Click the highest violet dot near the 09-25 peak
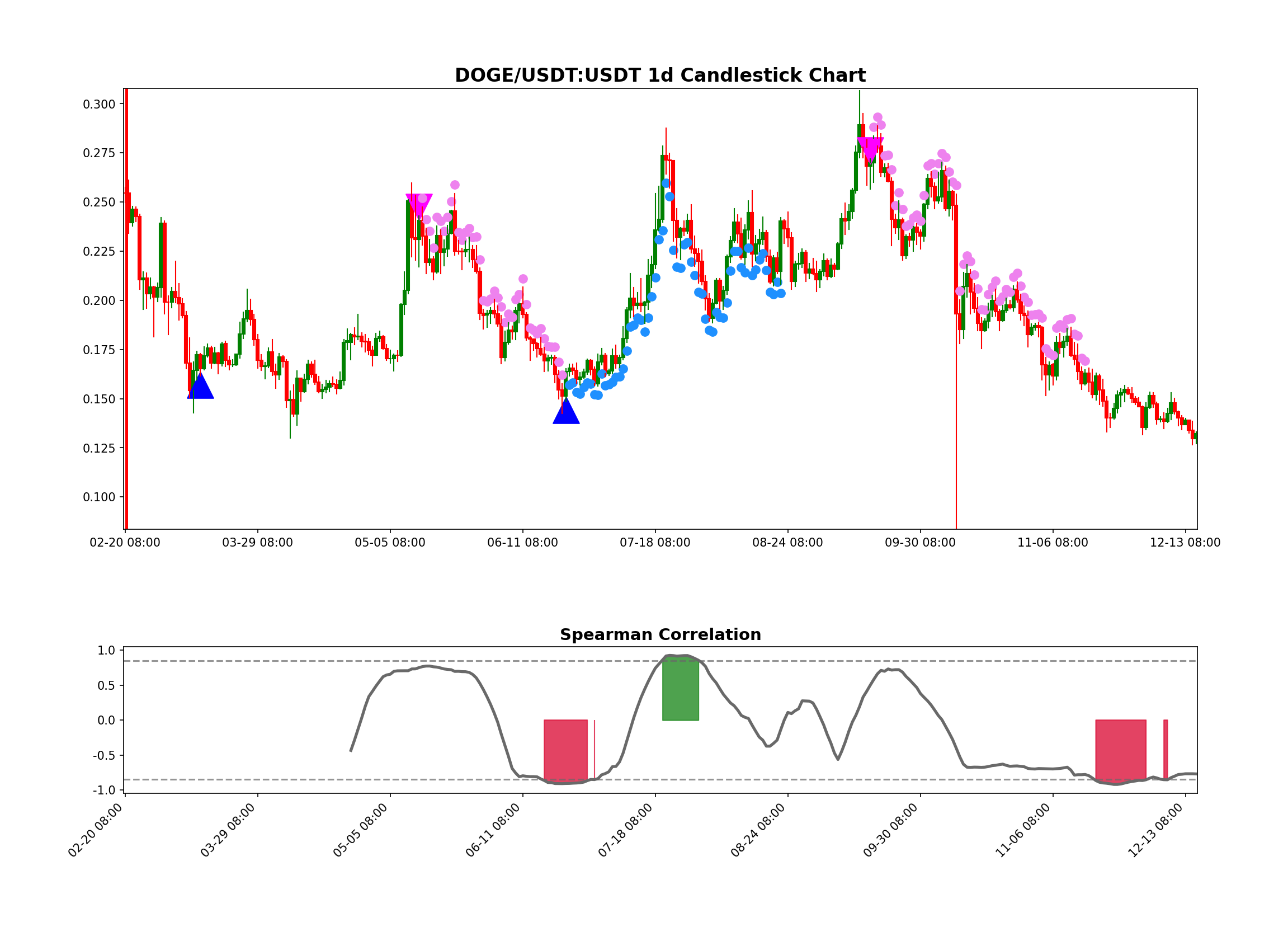The image size is (1288, 927). tap(879, 118)
